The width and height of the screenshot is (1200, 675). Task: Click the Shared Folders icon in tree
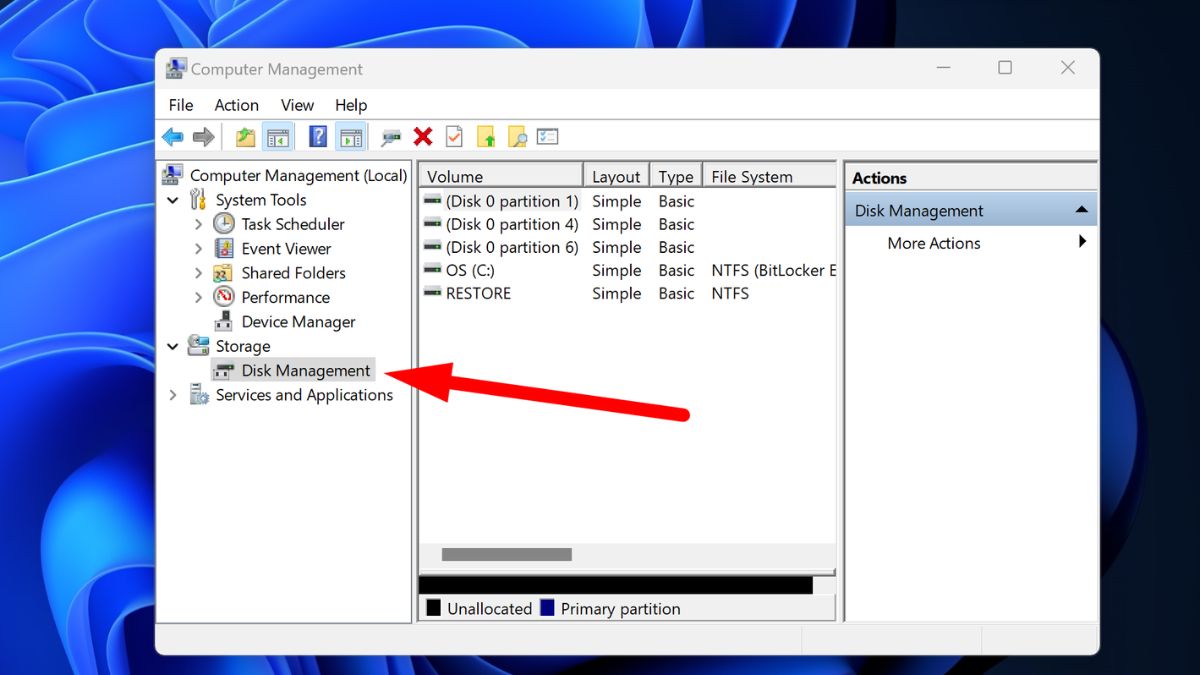pos(224,273)
